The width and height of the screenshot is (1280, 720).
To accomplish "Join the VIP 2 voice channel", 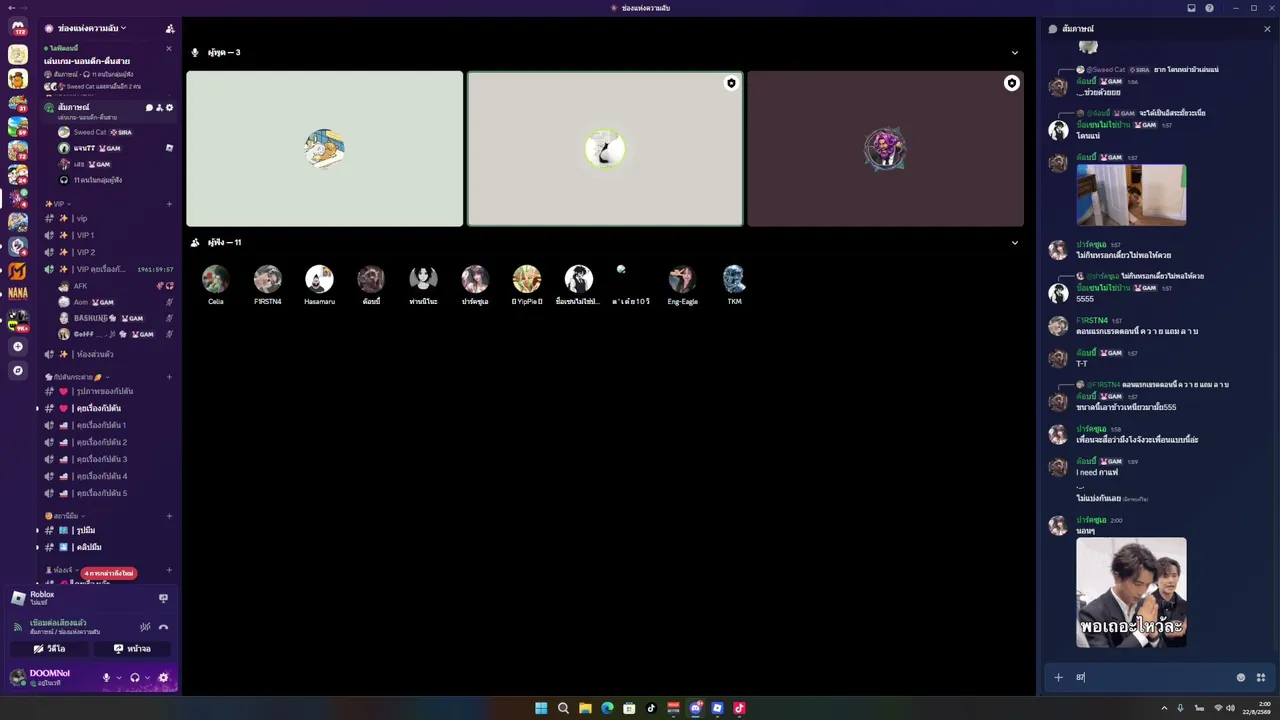I will (x=108, y=252).
